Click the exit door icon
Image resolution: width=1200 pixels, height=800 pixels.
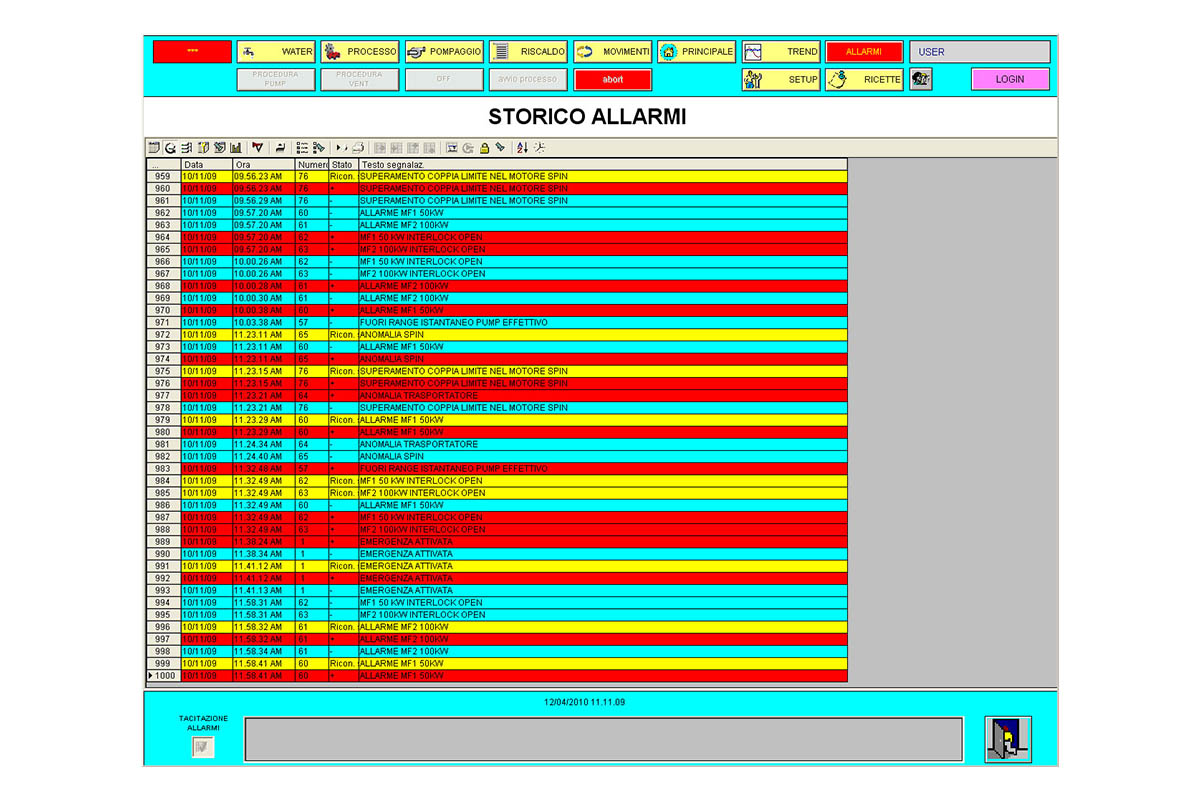tap(1007, 739)
